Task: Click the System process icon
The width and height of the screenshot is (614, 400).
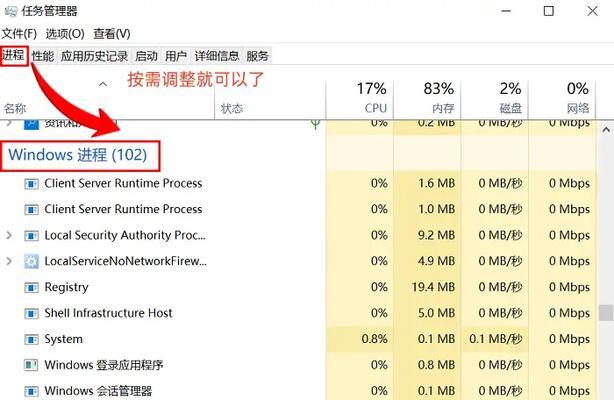Action: point(31,340)
